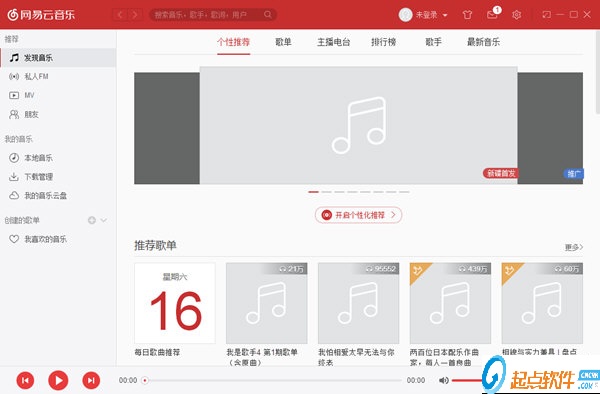
Task: Click the user avatar icon
Action: (406, 15)
